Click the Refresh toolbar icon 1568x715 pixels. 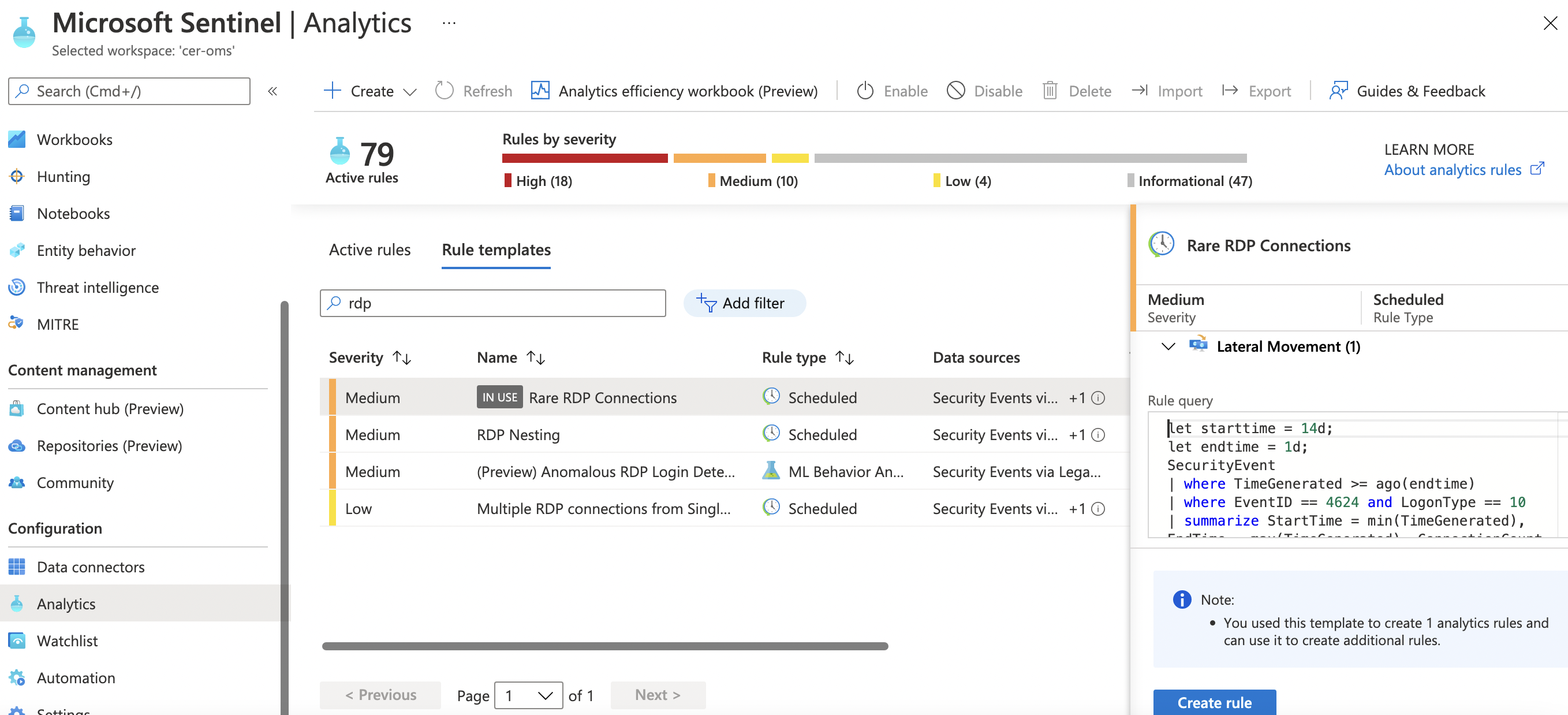click(445, 91)
